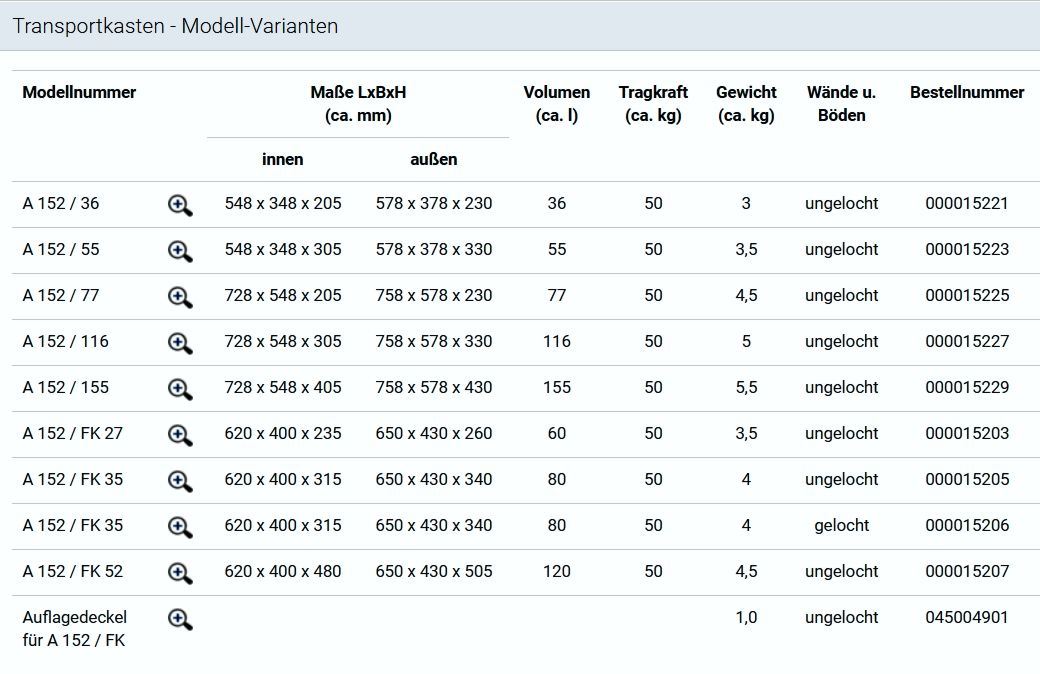Click order number 000015221
Image resolution: width=1040 pixels, height=674 pixels.
(967, 203)
